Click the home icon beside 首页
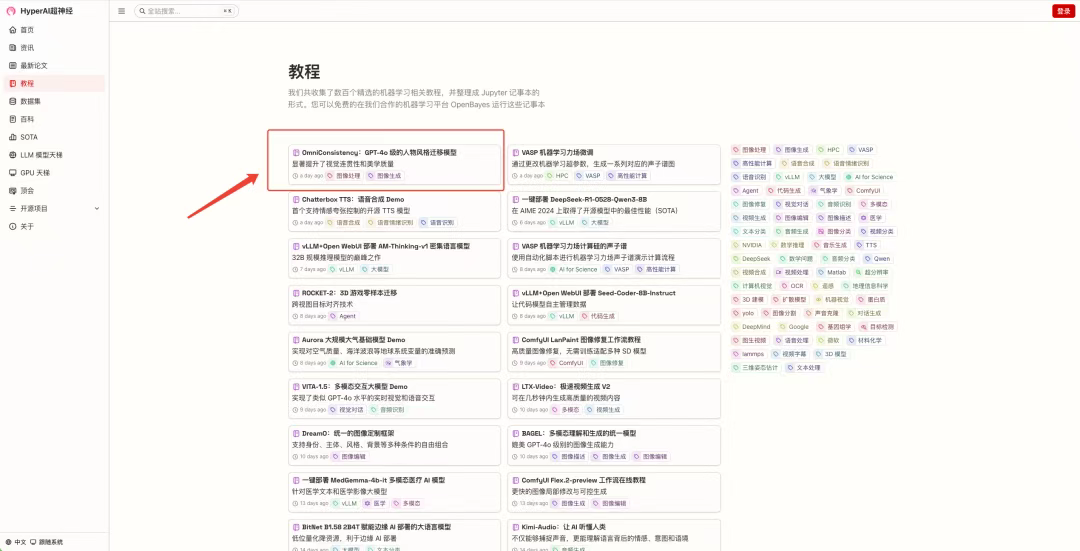 [x=12, y=30]
